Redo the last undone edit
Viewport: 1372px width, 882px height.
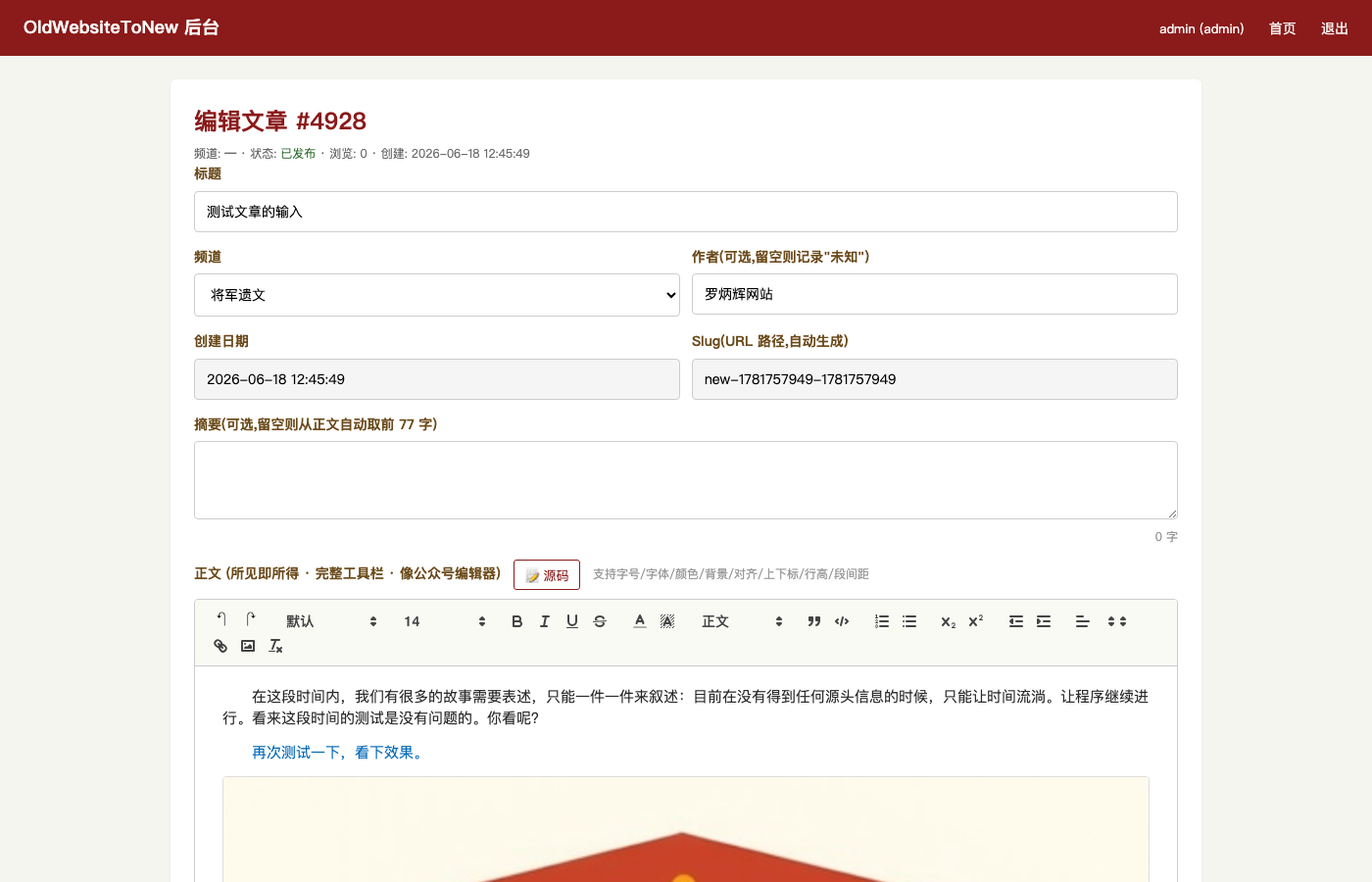point(250,620)
